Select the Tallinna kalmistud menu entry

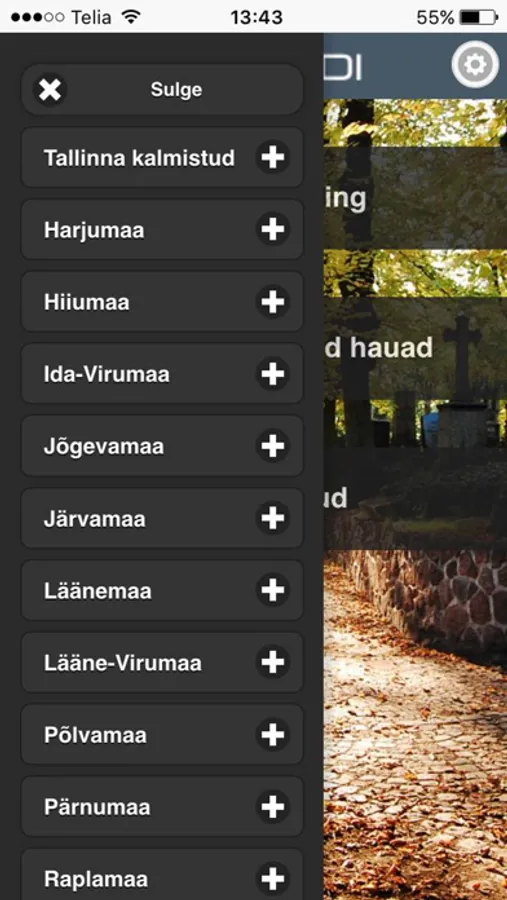click(x=162, y=157)
